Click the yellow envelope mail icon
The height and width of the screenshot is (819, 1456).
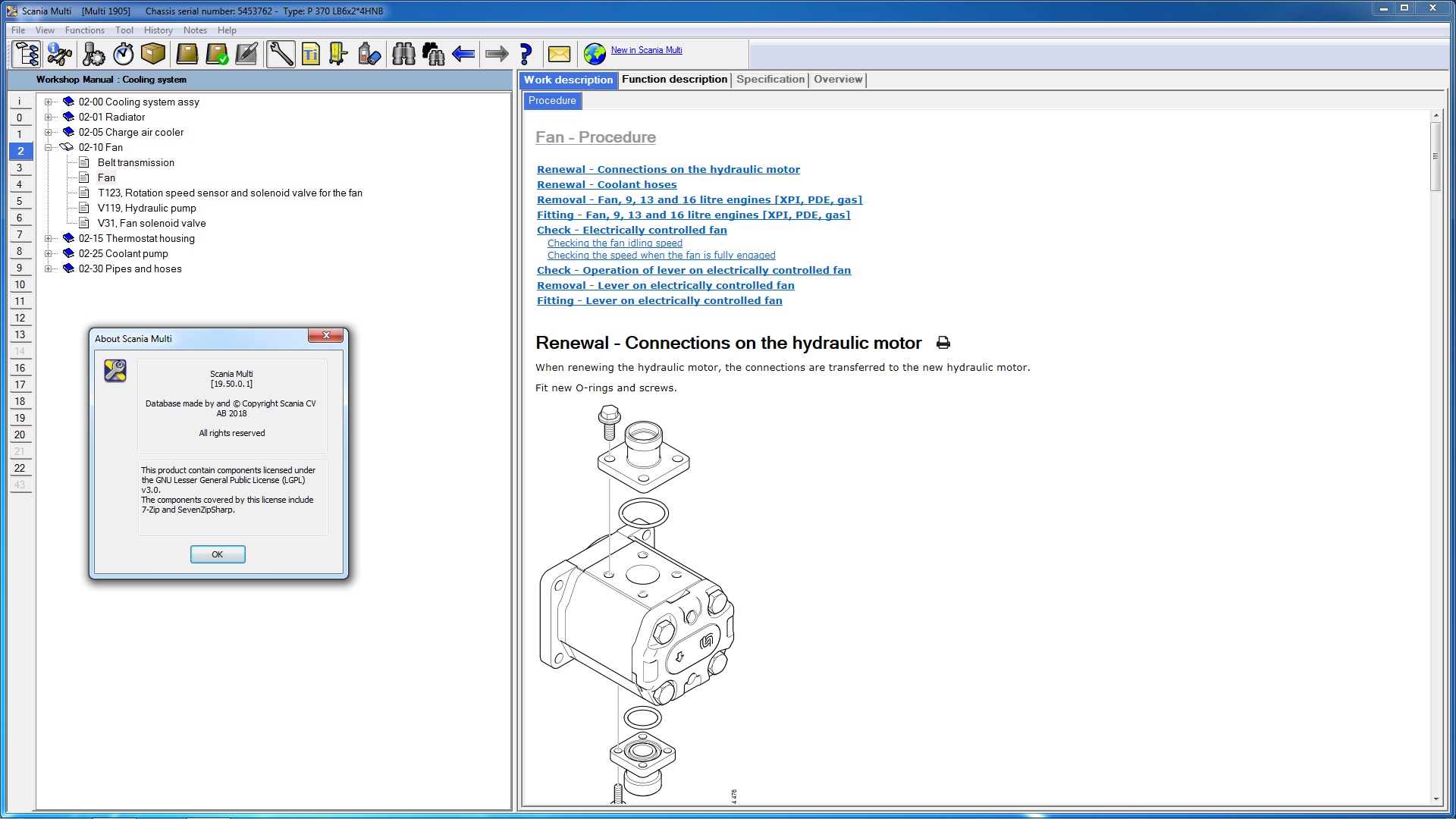point(559,54)
